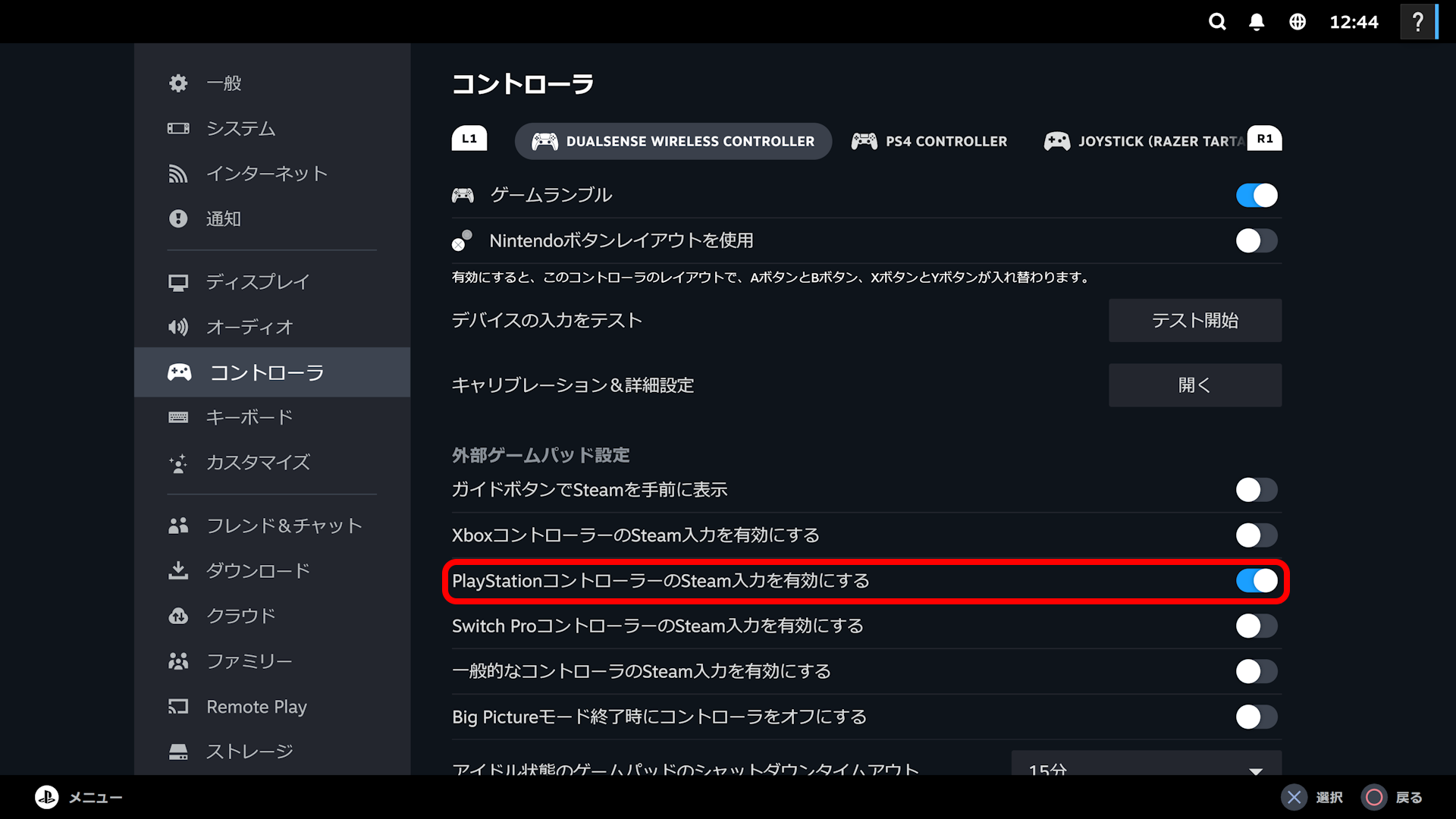Open オーディオ settings section
1456x819 pixels.
tap(272, 327)
